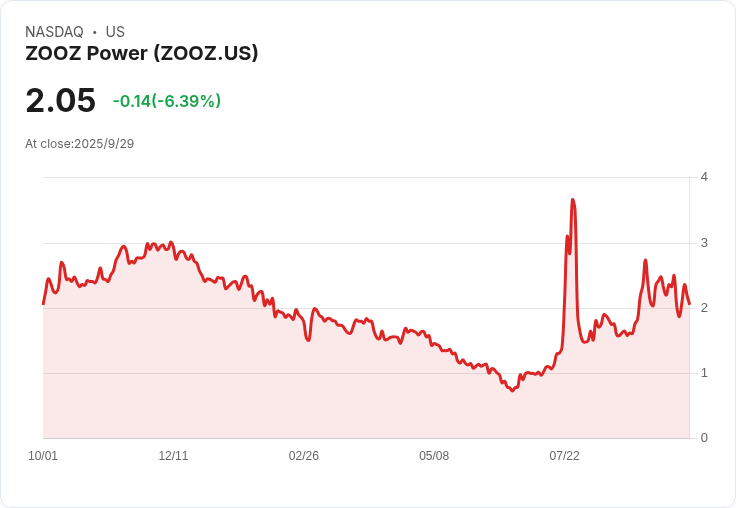Click the NASDAQ exchange label
The image size is (736, 508).
point(54,32)
